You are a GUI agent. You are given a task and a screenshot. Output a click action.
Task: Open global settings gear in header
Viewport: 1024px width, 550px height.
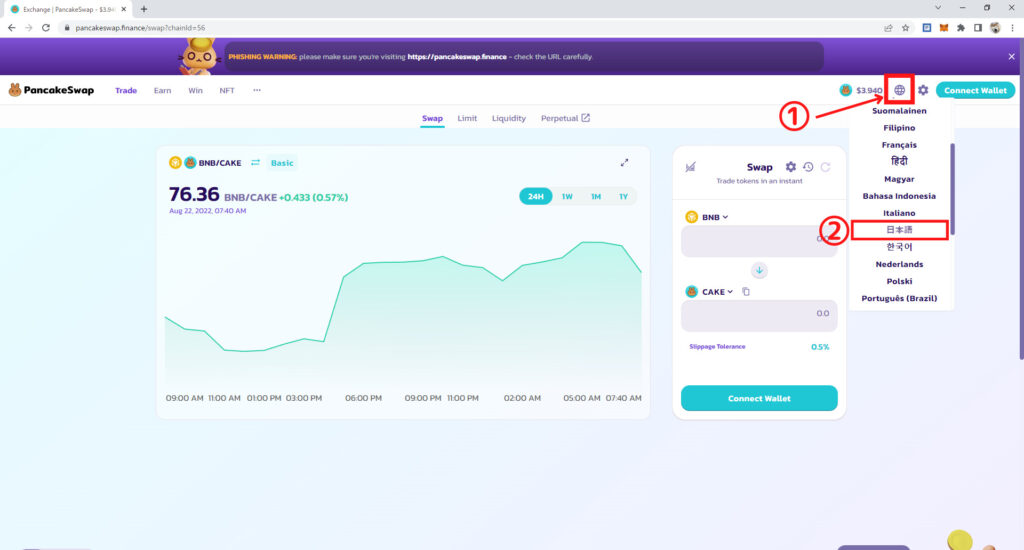point(923,90)
